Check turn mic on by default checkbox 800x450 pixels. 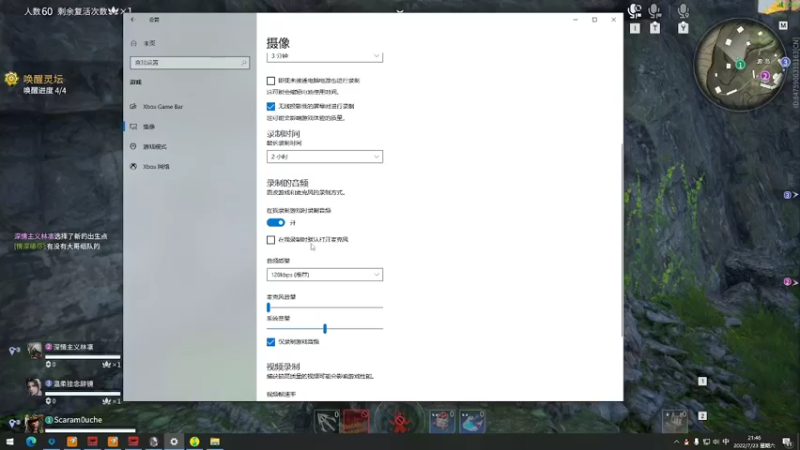(x=270, y=240)
